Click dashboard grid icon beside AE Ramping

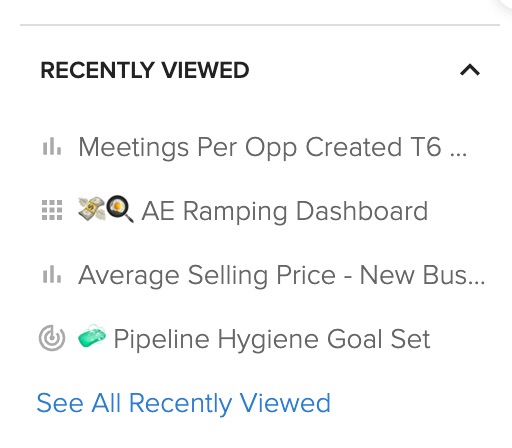tap(52, 210)
